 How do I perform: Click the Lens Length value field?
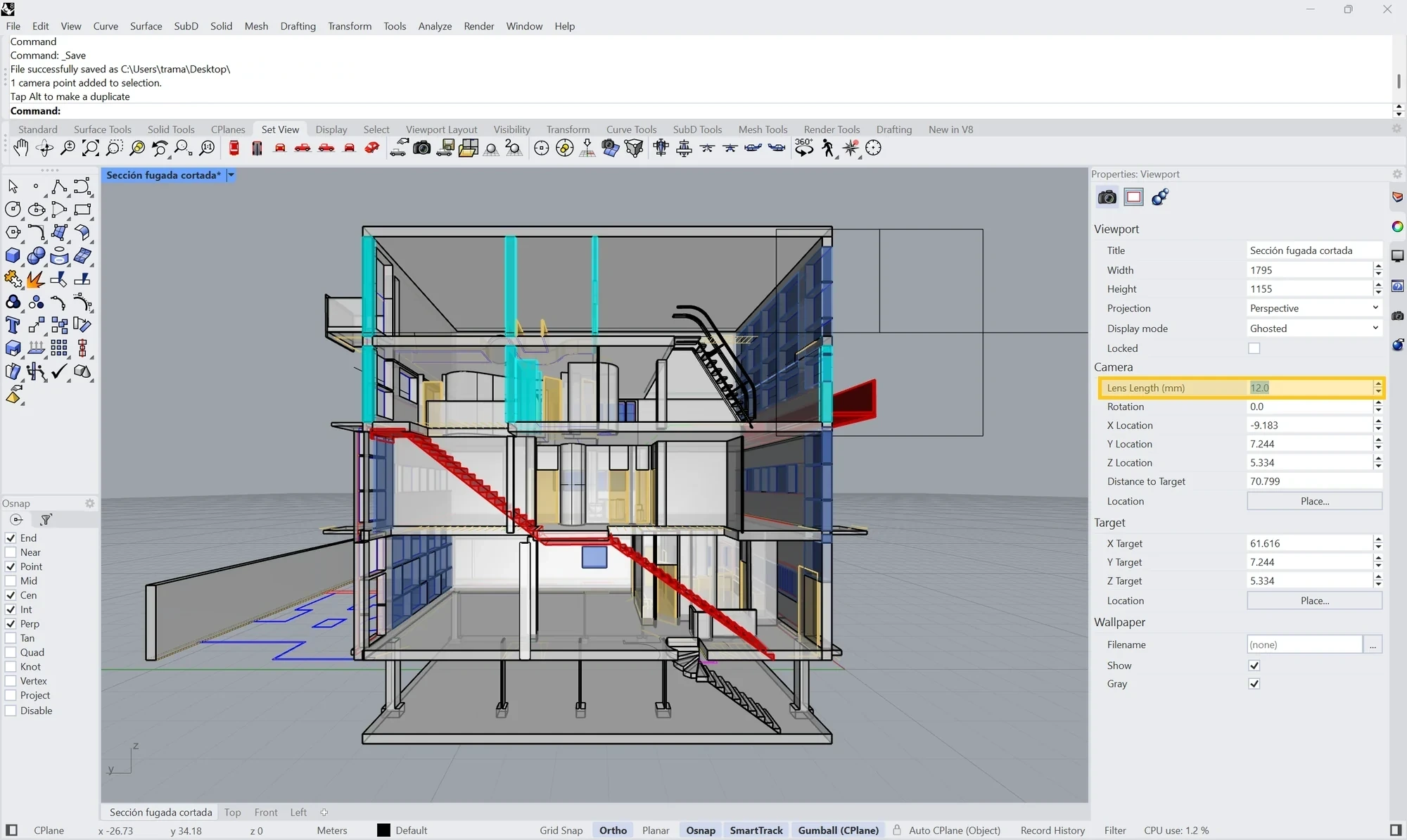click(x=1310, y=388)
